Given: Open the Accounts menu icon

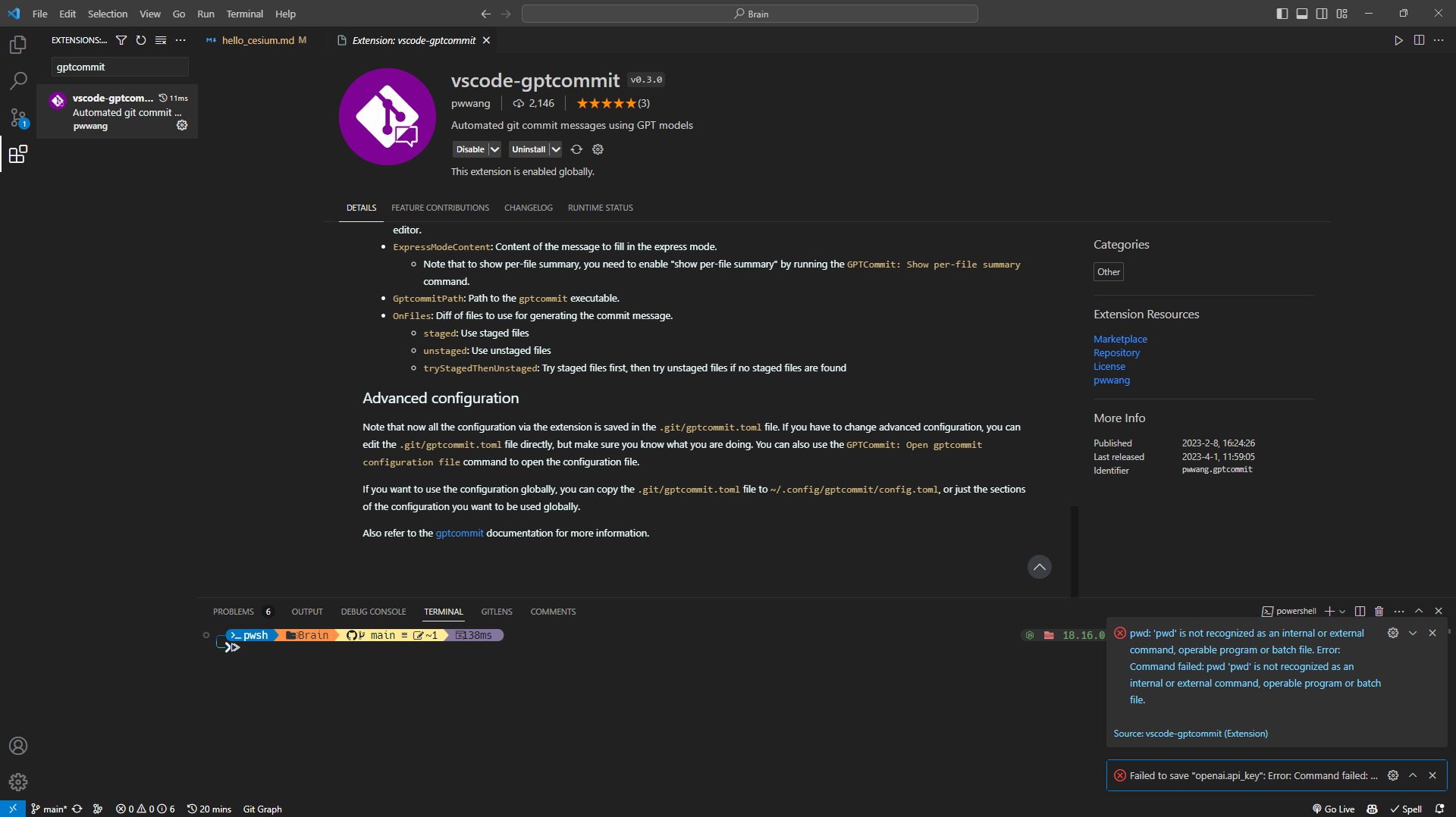Looking at the screenshot, I should [x=18, y=746].
